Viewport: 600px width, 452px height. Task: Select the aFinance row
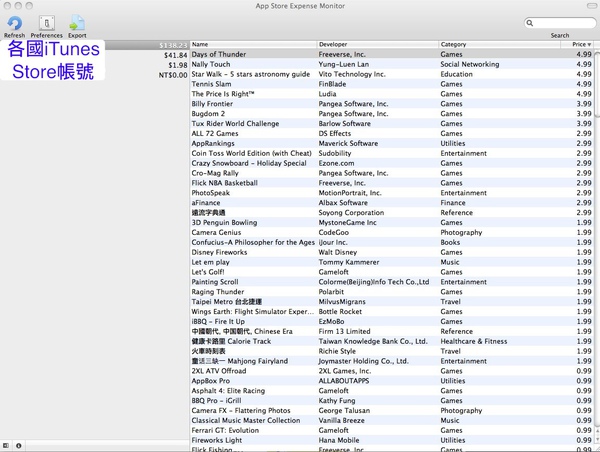[391, 203]
